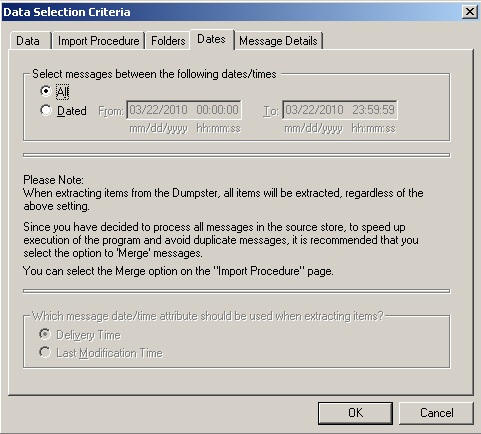481x434 pixels.
Task: Click the To date/time field
Action: 340,110
